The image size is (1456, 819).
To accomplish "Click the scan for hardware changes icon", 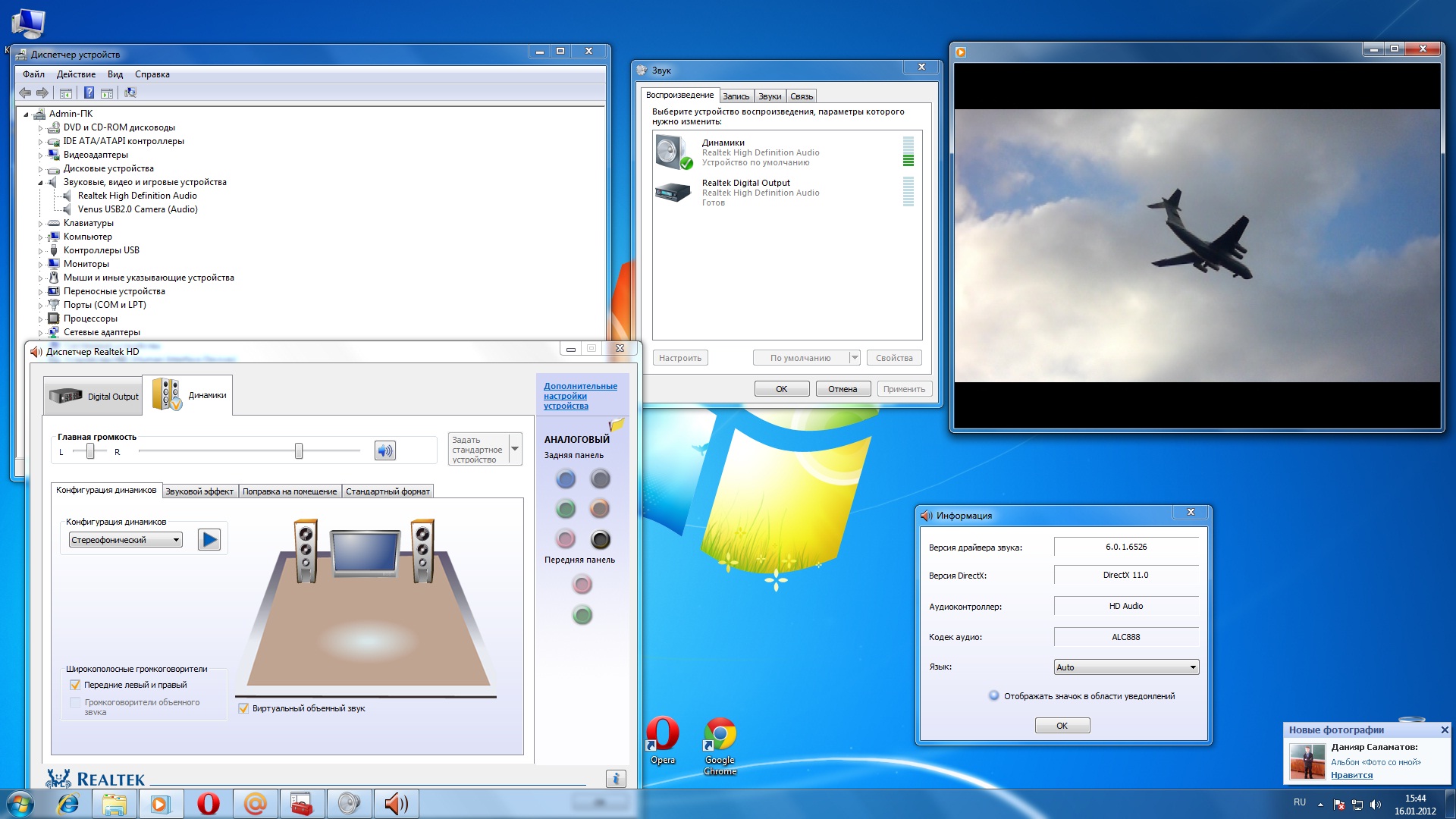I will (130, 93).
